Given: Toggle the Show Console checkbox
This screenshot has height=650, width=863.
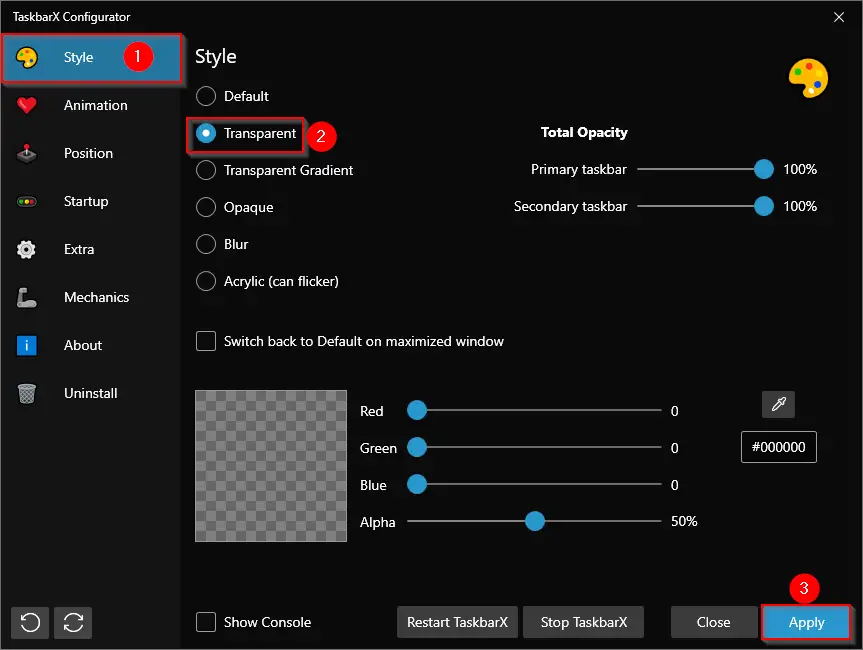Looking at the screenshot, I should pyautogui.click(x=206, y=622).
